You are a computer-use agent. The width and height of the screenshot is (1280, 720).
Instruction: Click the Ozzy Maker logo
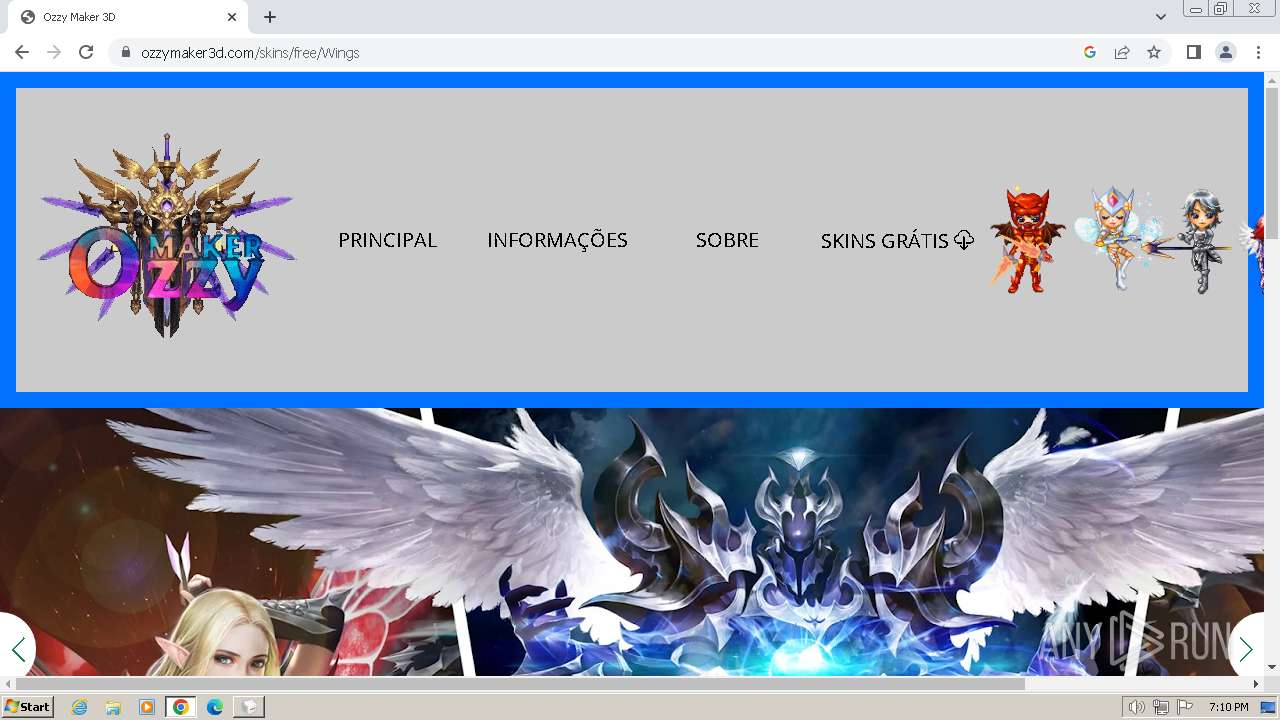[167, 237]
